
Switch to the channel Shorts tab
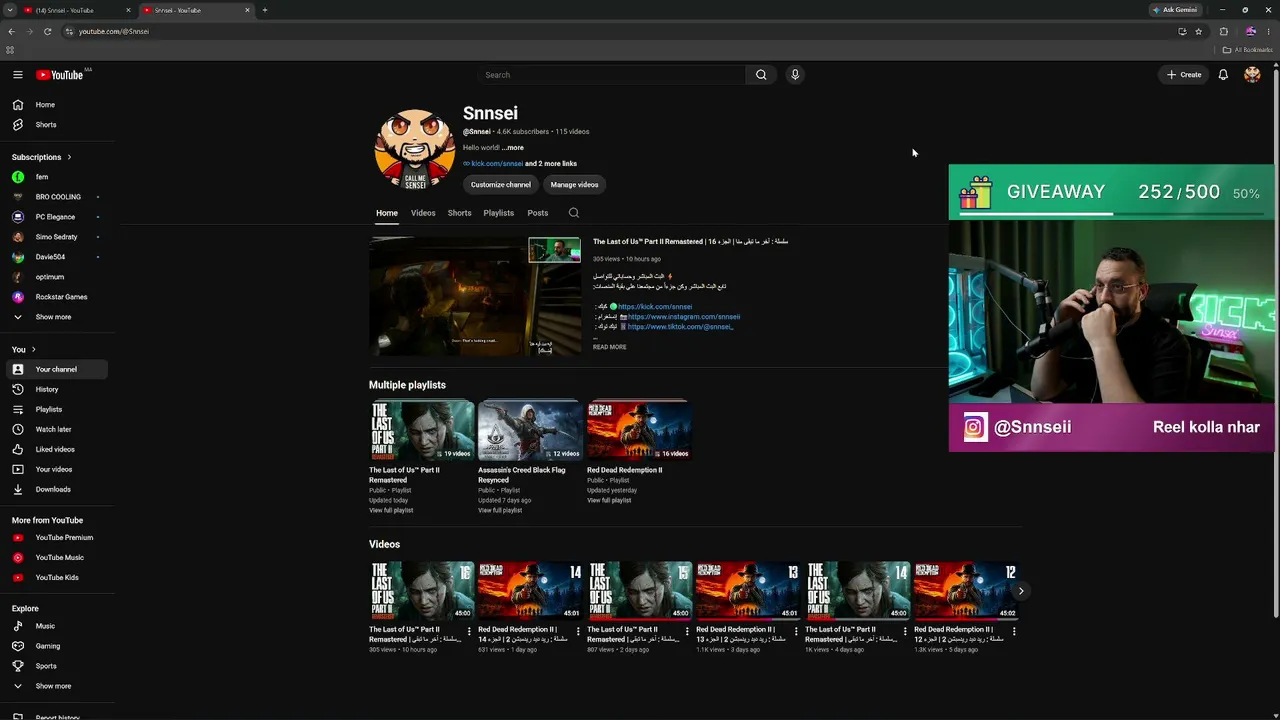tap(459, 213)
